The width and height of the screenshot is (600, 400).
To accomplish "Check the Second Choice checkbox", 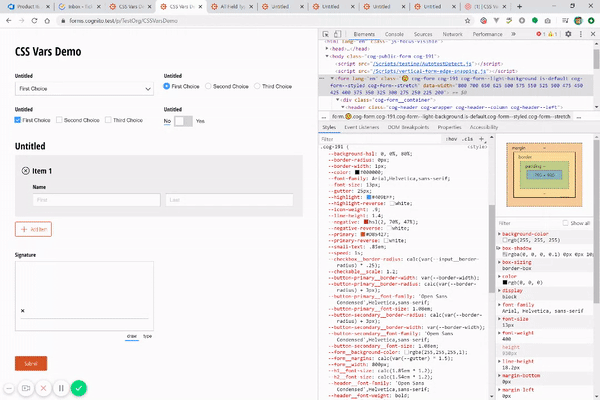I will pyautogui.click(x=59, y=120).
